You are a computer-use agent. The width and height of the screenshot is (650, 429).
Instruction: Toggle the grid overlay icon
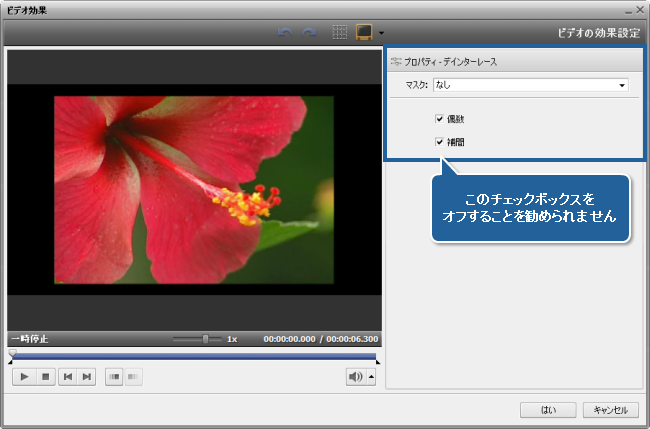click(x=340, y=33)
